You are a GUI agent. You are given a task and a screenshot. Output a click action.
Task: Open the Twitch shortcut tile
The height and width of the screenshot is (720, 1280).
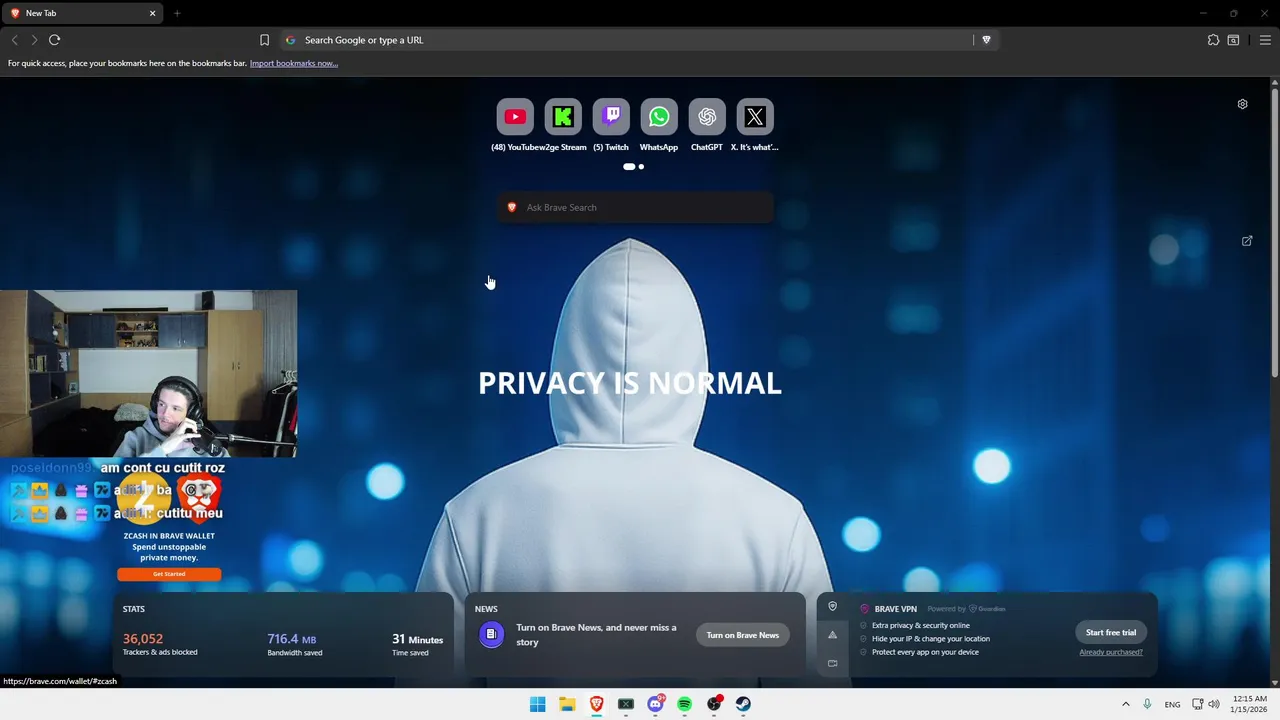click(x=611, y=117)
